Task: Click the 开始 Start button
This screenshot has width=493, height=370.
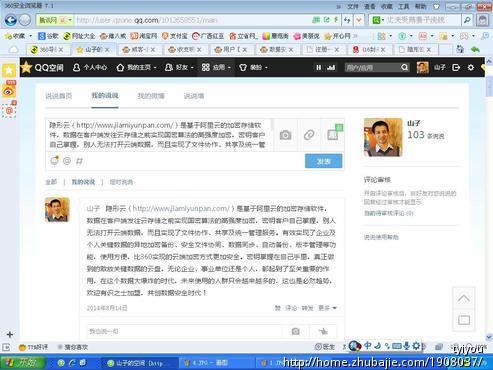Action: 23,362
